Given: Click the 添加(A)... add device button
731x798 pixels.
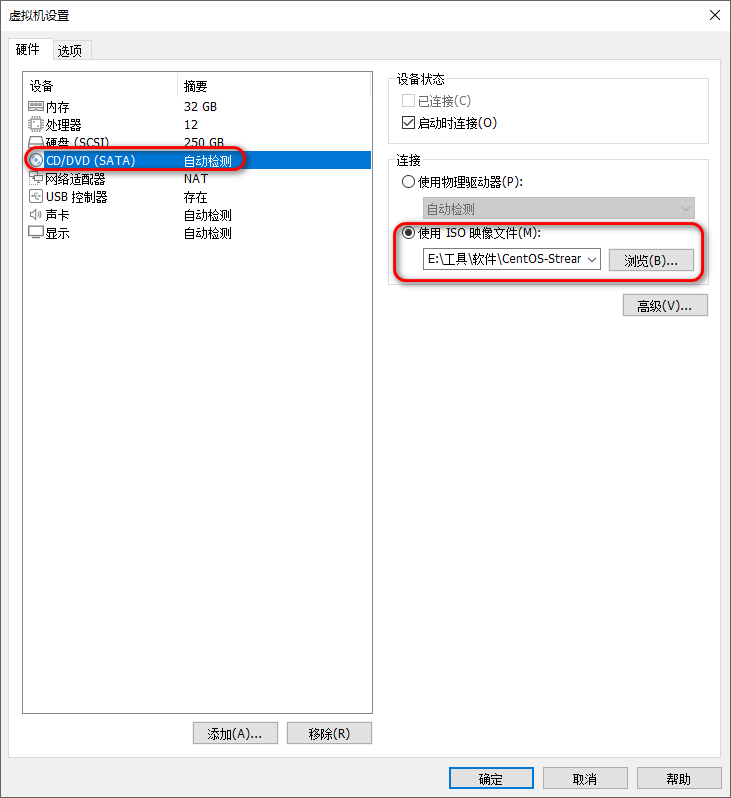Looking at the screenshot, I should coord(235,733).
